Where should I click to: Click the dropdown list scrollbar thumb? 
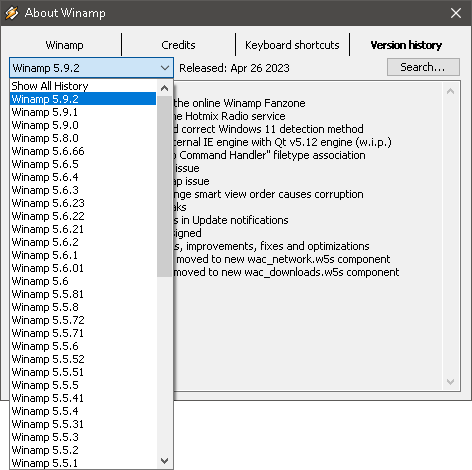click(164, 186)
